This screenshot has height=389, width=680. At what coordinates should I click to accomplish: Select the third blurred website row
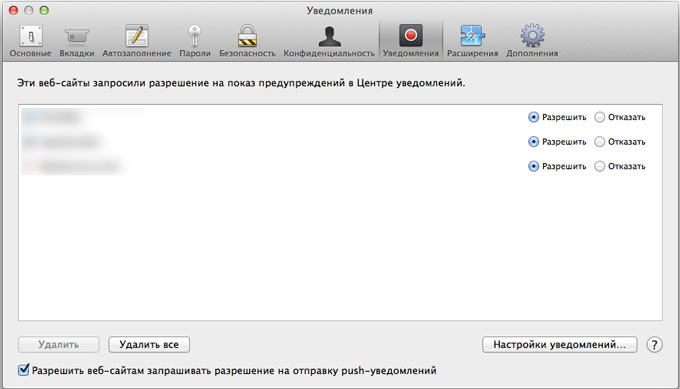340,166
